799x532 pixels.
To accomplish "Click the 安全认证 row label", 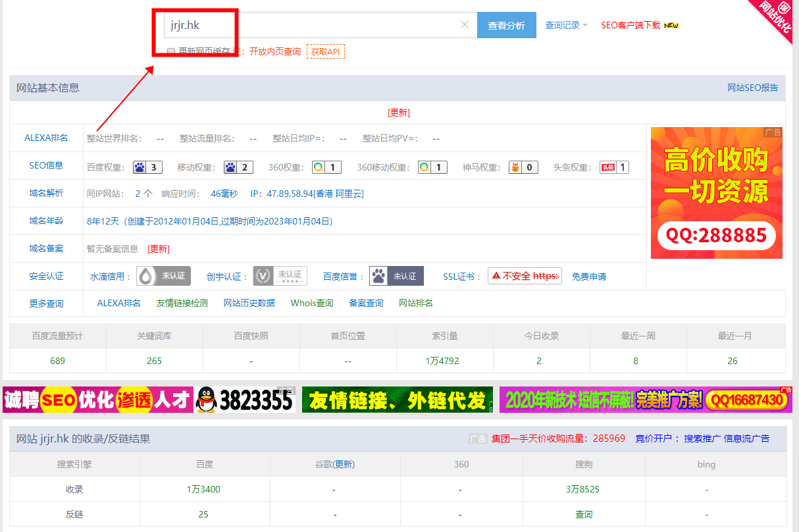I will [46, 276].
